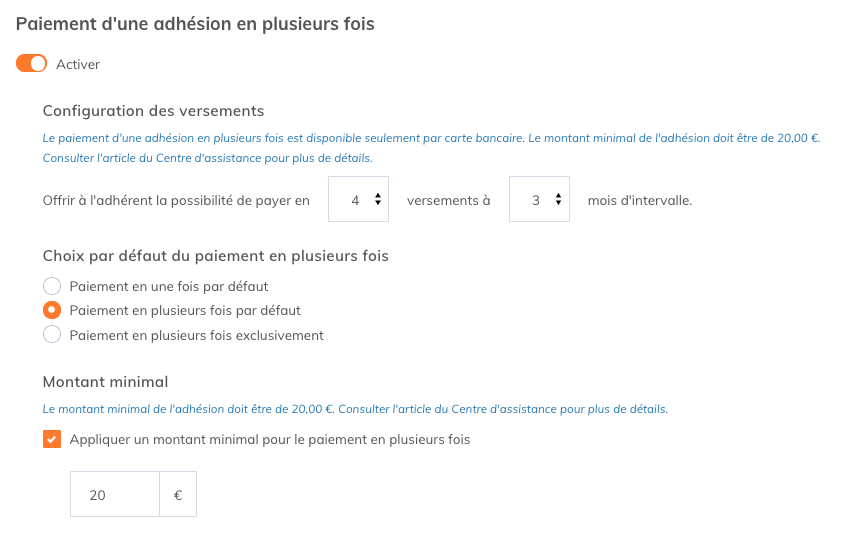Viewport: 847px width, 546px height.
Task: Toggle the Activer switch
Action: click(x=32, y=64)
